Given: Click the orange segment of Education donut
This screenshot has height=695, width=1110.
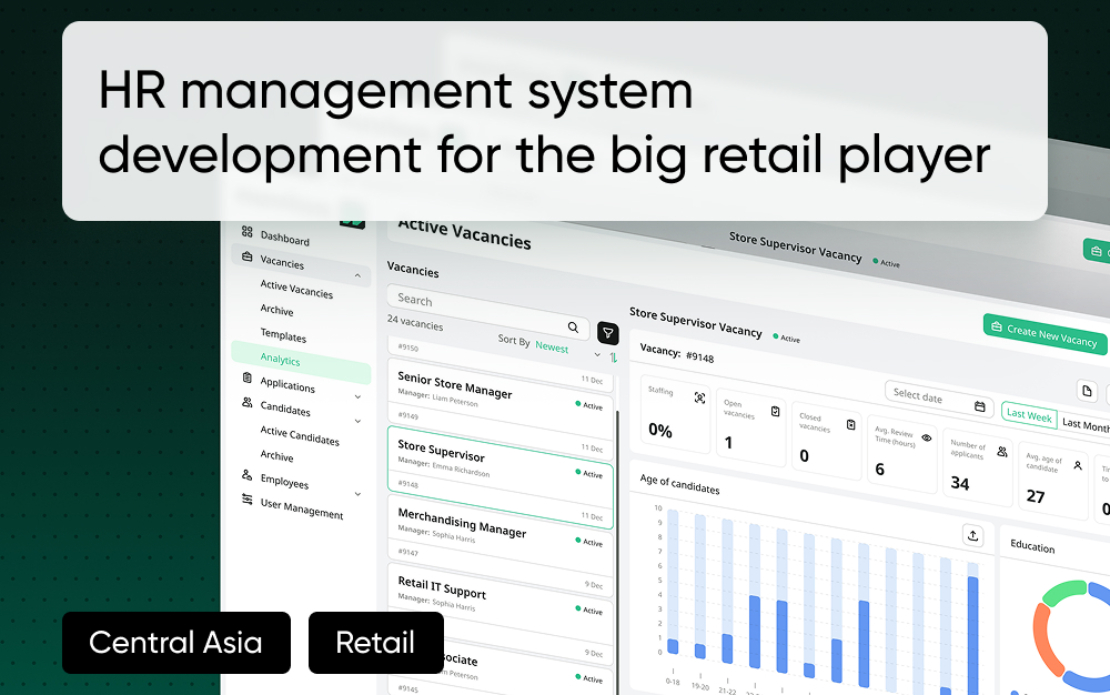Looking at the screenshot, I should 1046,638.
